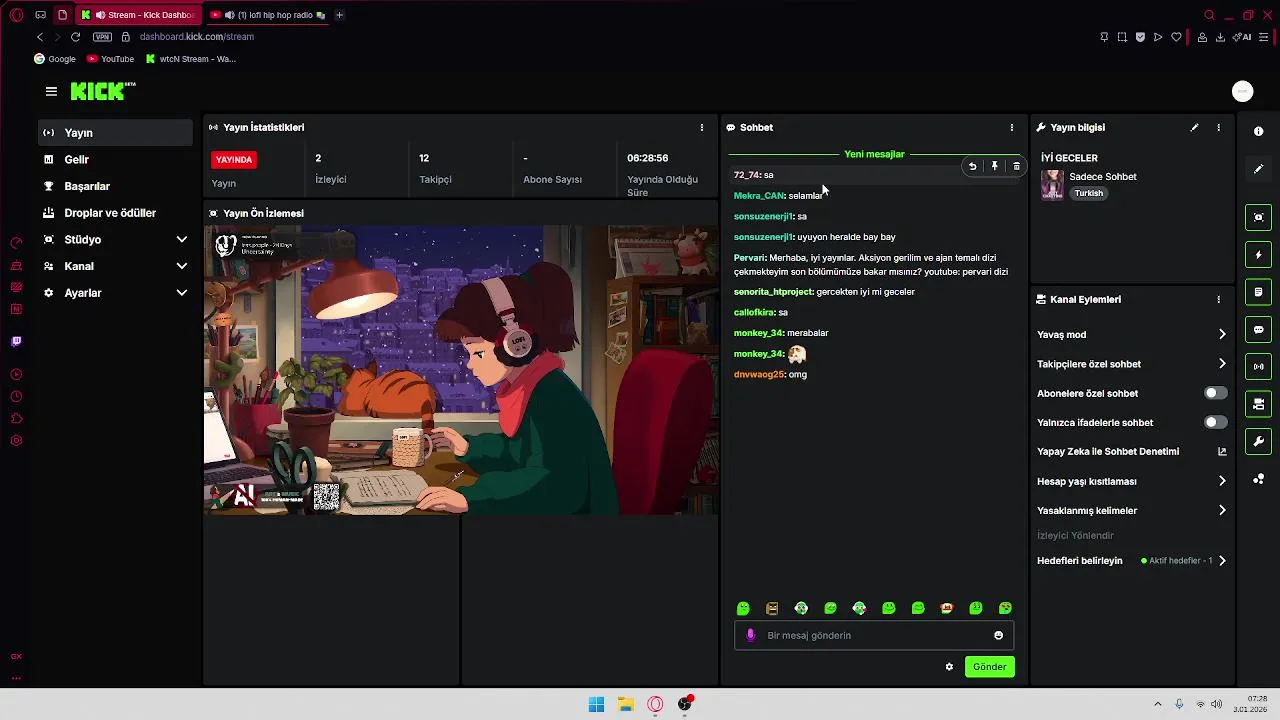Viewport: 1280px width, 720px height.
Task: Toggle Abonelere özel sohbet switch
Action: [1215, 394]
